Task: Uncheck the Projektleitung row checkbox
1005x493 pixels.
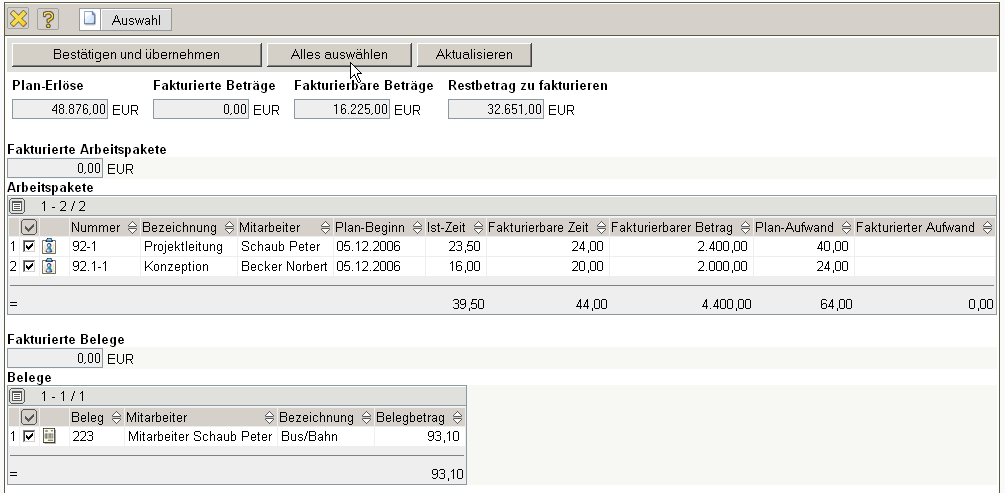Action: (x=29, y=246)
